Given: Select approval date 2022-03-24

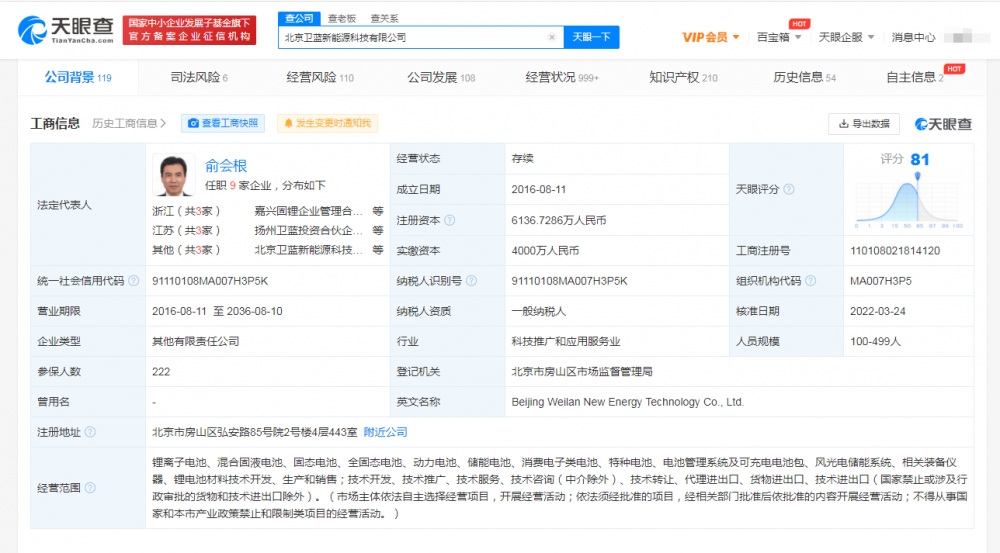Looking at the screenshot, I should pyautogui.click(x=878, y=311).
